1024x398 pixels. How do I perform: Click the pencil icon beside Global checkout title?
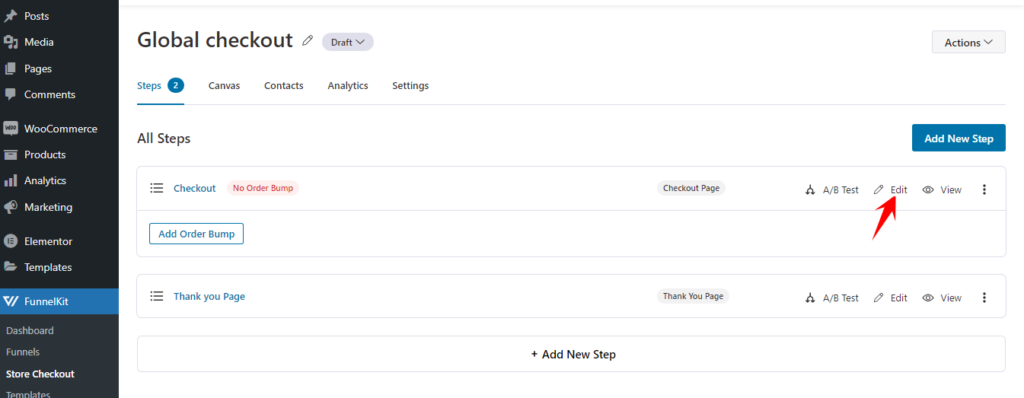tap(308, 41)
